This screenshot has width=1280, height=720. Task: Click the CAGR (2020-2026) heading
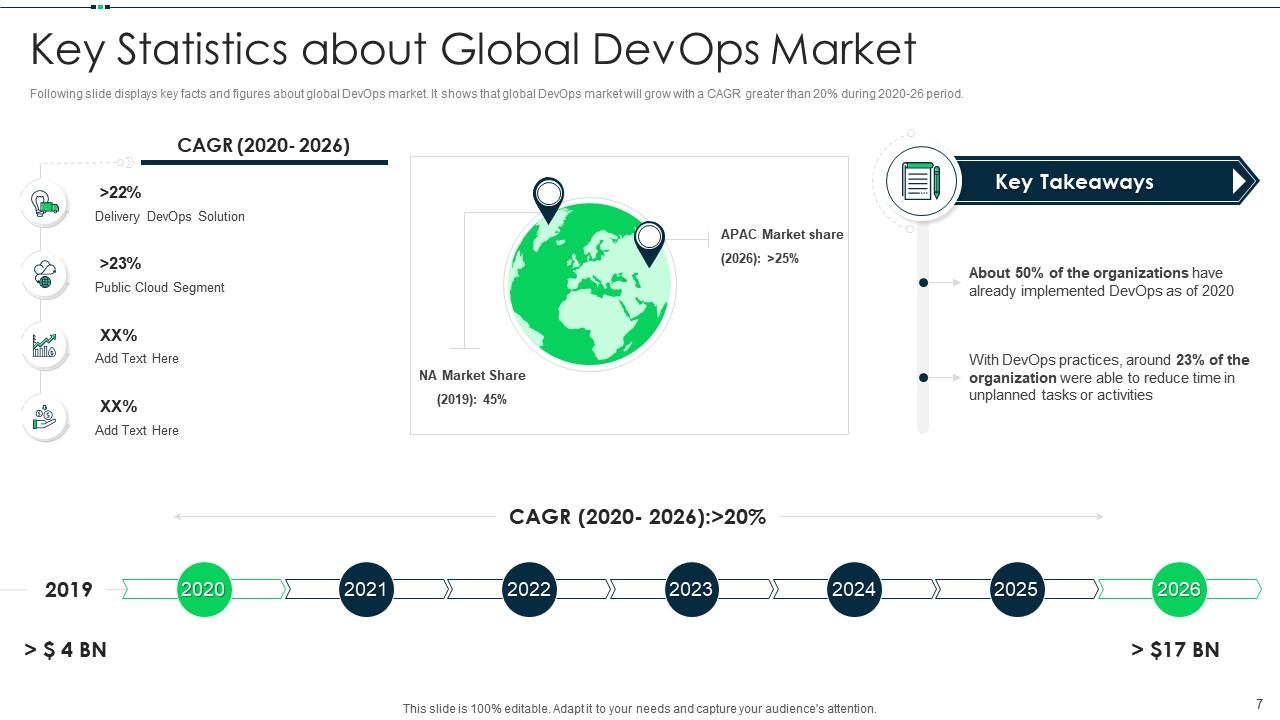point(264,146)
